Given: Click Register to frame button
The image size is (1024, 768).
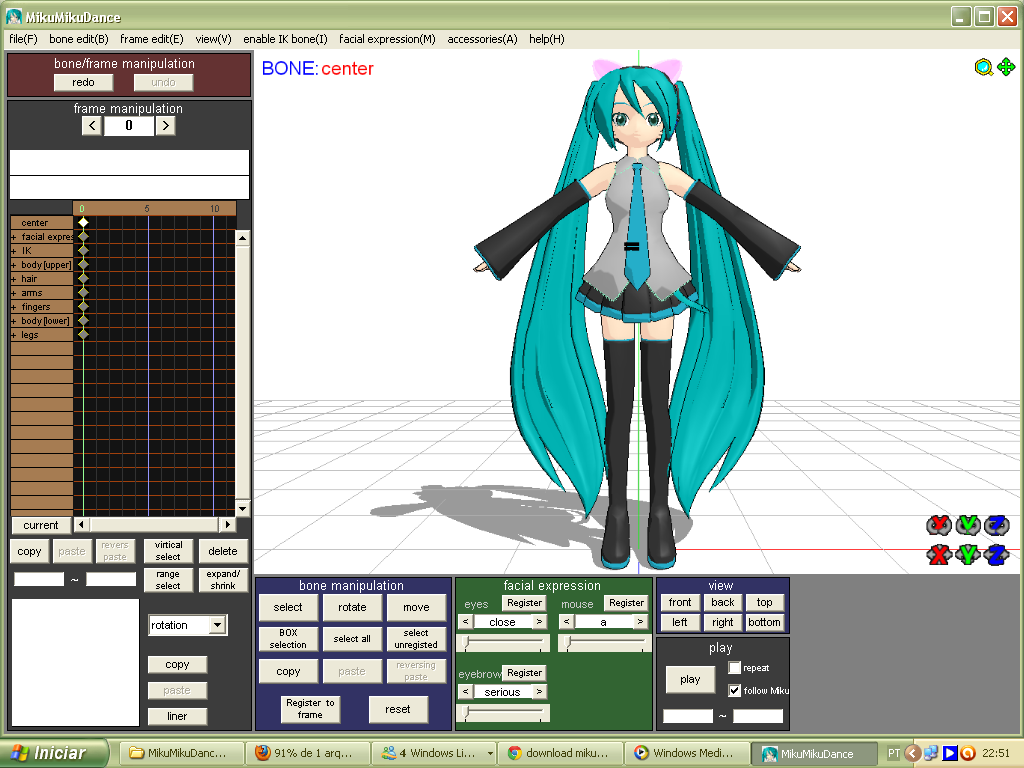Looking at the screenshot, I should tap(310, 709).
